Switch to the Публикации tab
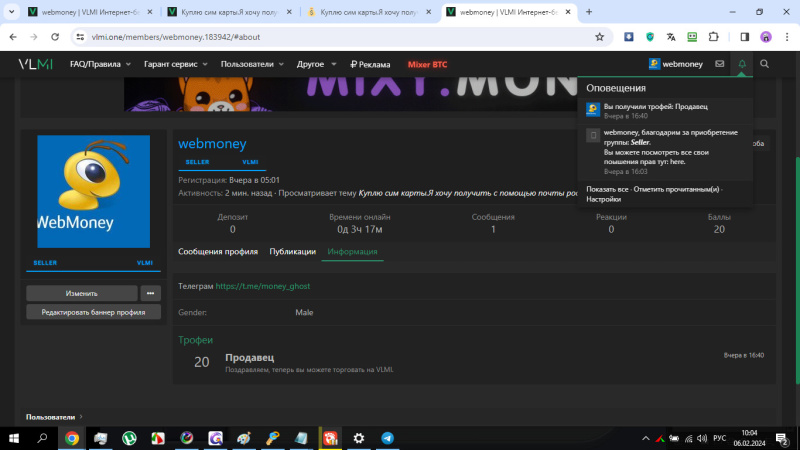 click(x=292, y=252)
